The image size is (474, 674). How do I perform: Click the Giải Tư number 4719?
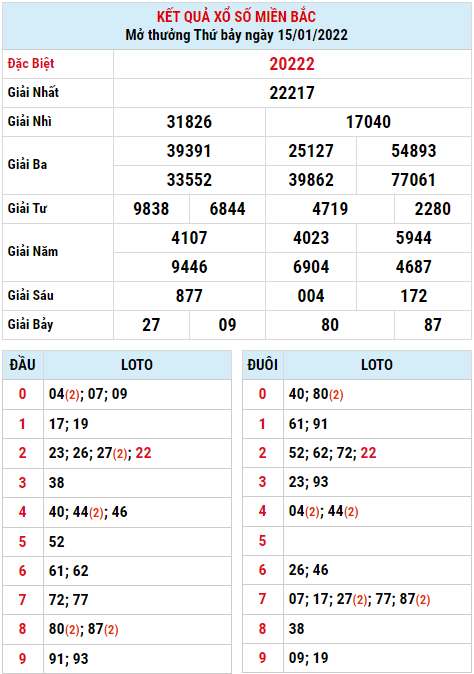(330, 209)
